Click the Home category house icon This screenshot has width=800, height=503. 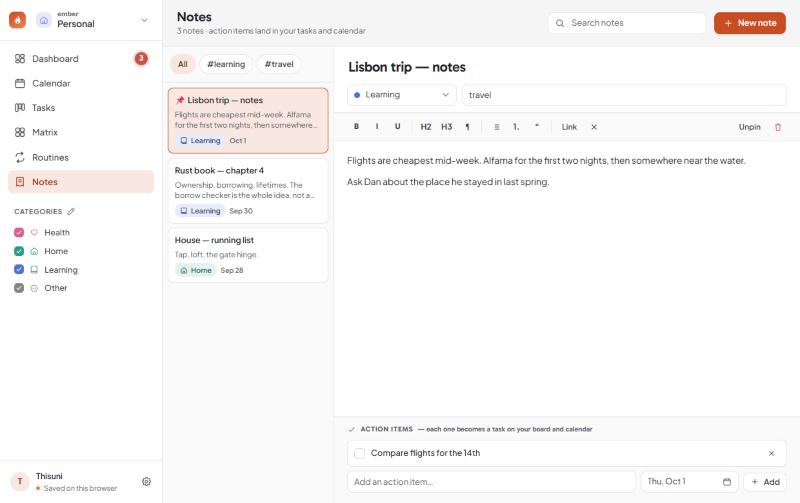(x=34, y=251)
